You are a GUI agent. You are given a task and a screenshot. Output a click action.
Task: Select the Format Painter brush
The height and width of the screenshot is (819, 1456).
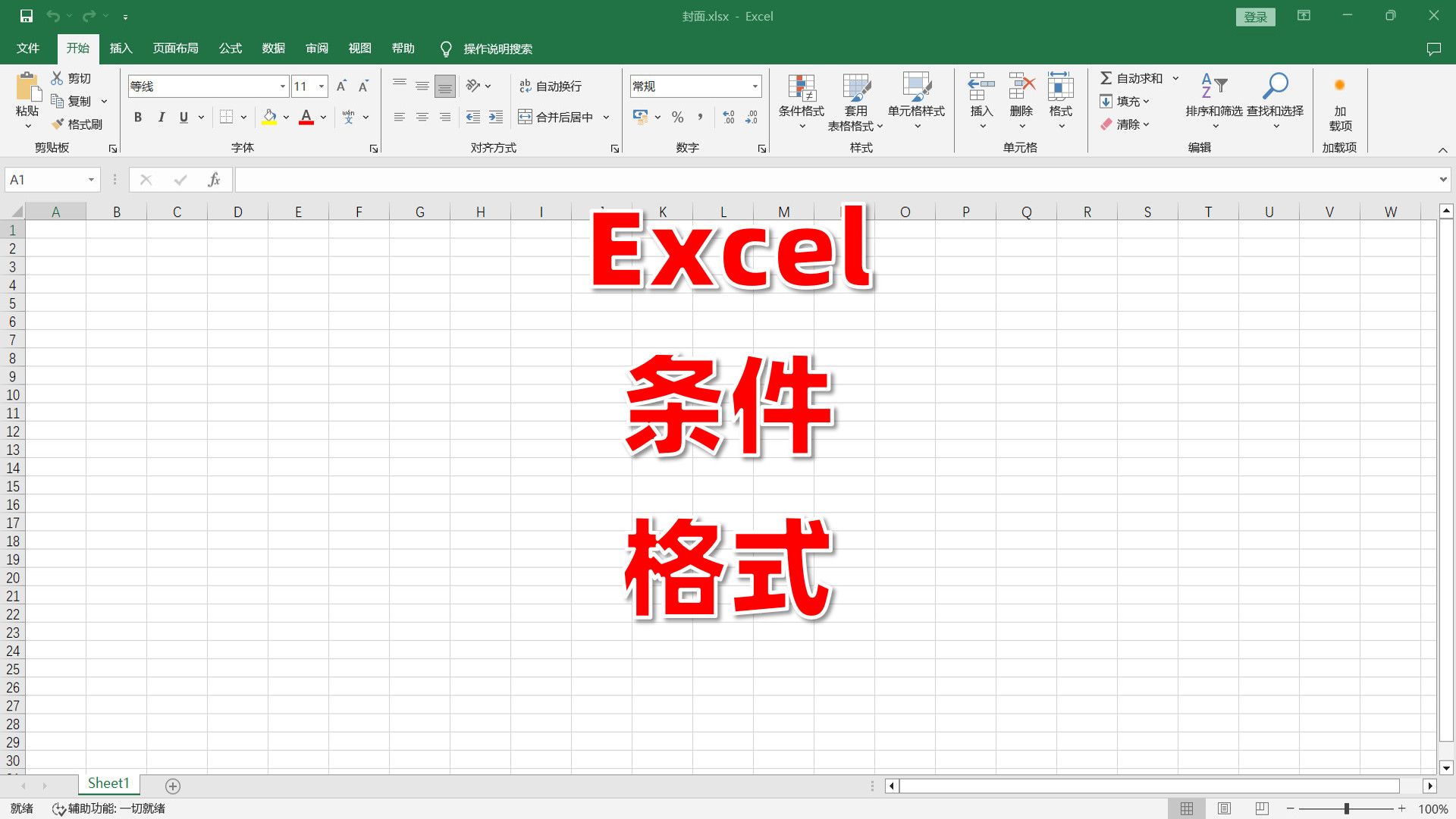[58, 124]
